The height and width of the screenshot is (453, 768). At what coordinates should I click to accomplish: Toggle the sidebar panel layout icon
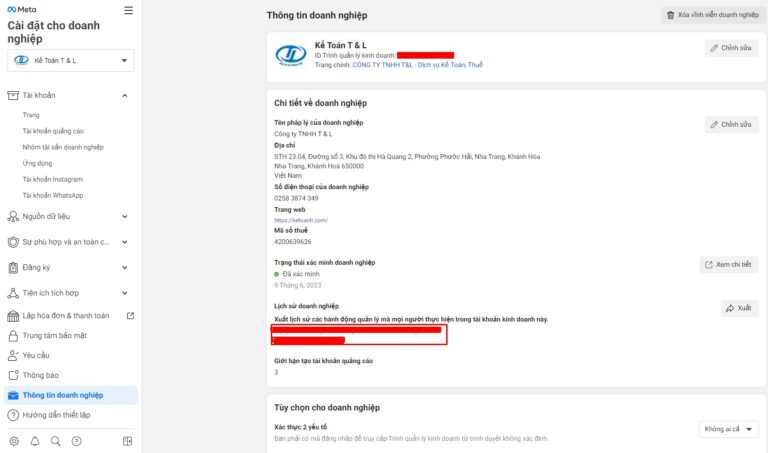(x=127, y=441)
